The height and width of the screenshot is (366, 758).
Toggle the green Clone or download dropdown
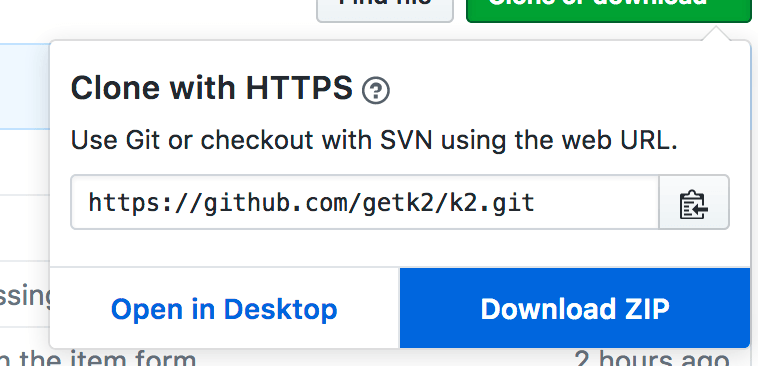point(609,11)
